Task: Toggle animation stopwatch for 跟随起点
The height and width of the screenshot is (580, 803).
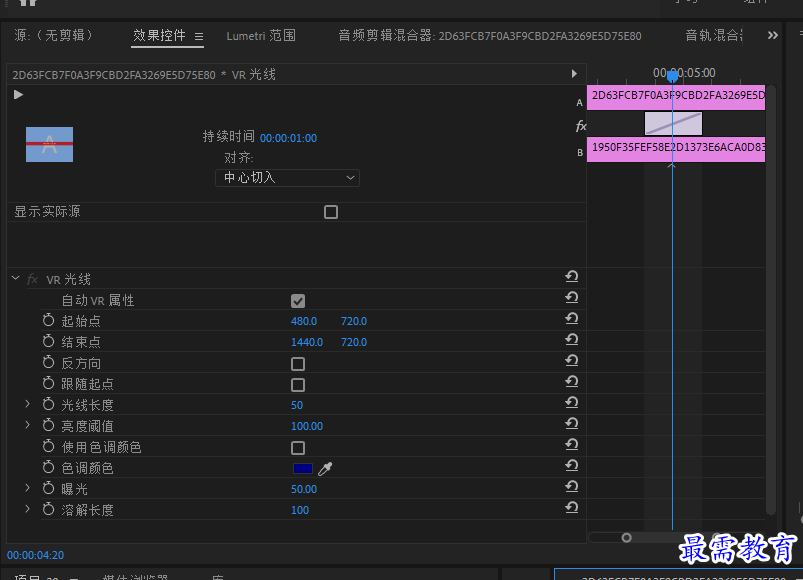Action: [49, 383]
